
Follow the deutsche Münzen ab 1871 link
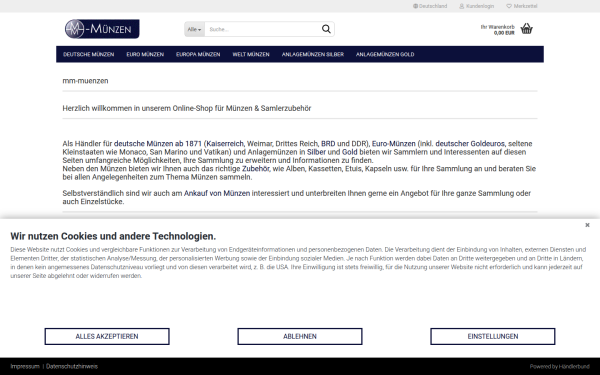(x=158, y=143)
